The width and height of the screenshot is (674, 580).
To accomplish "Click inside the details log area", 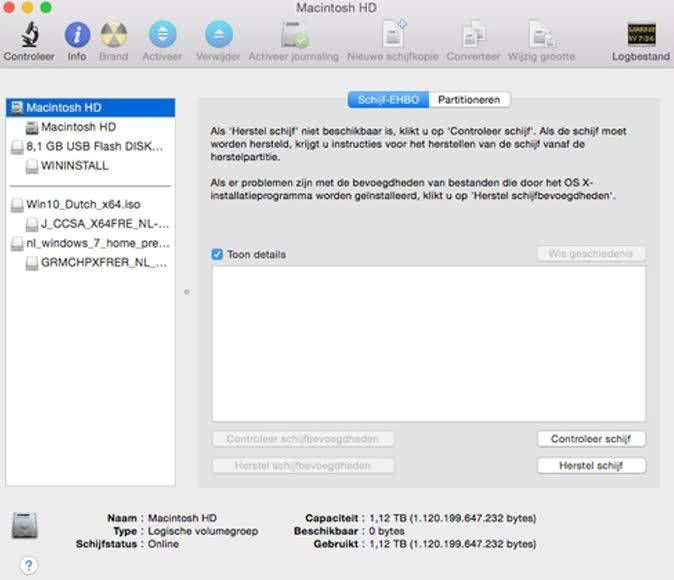I will click(429, 344).
